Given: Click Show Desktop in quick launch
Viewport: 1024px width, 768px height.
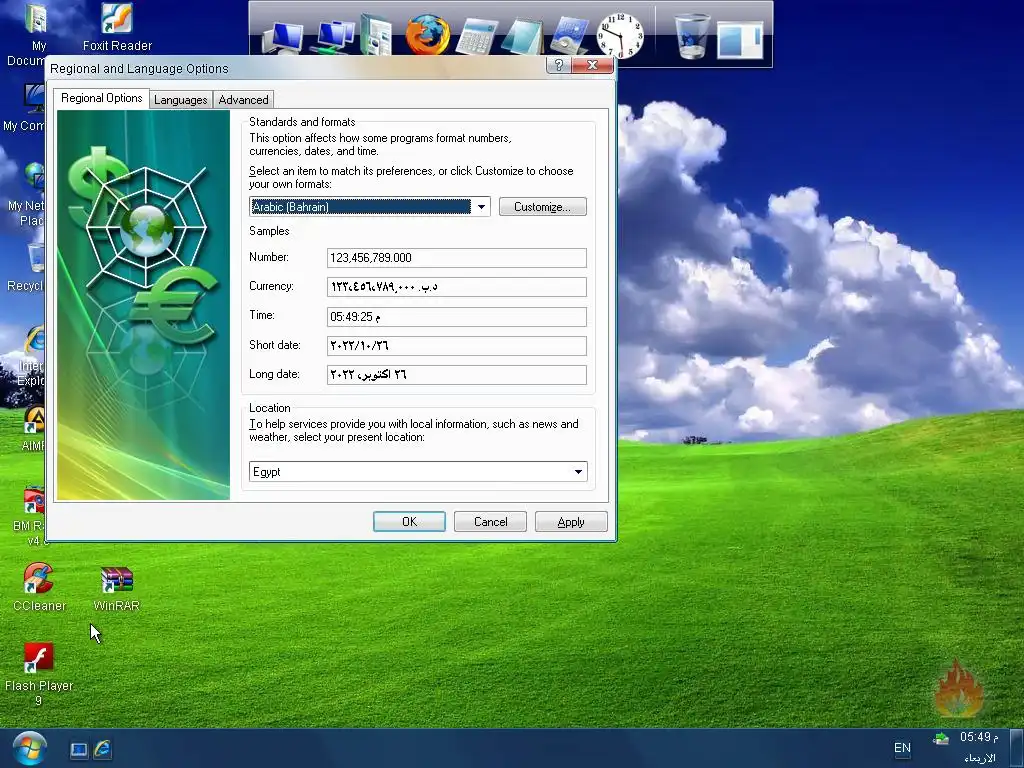Looking at the screenshot, I should 79,750.
